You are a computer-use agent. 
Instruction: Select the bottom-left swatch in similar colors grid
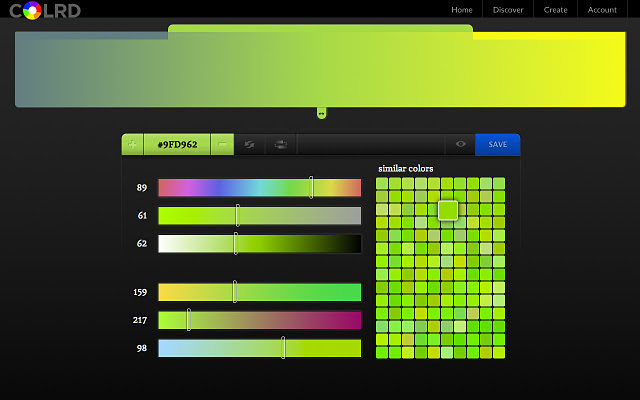(x=382, y=353)
